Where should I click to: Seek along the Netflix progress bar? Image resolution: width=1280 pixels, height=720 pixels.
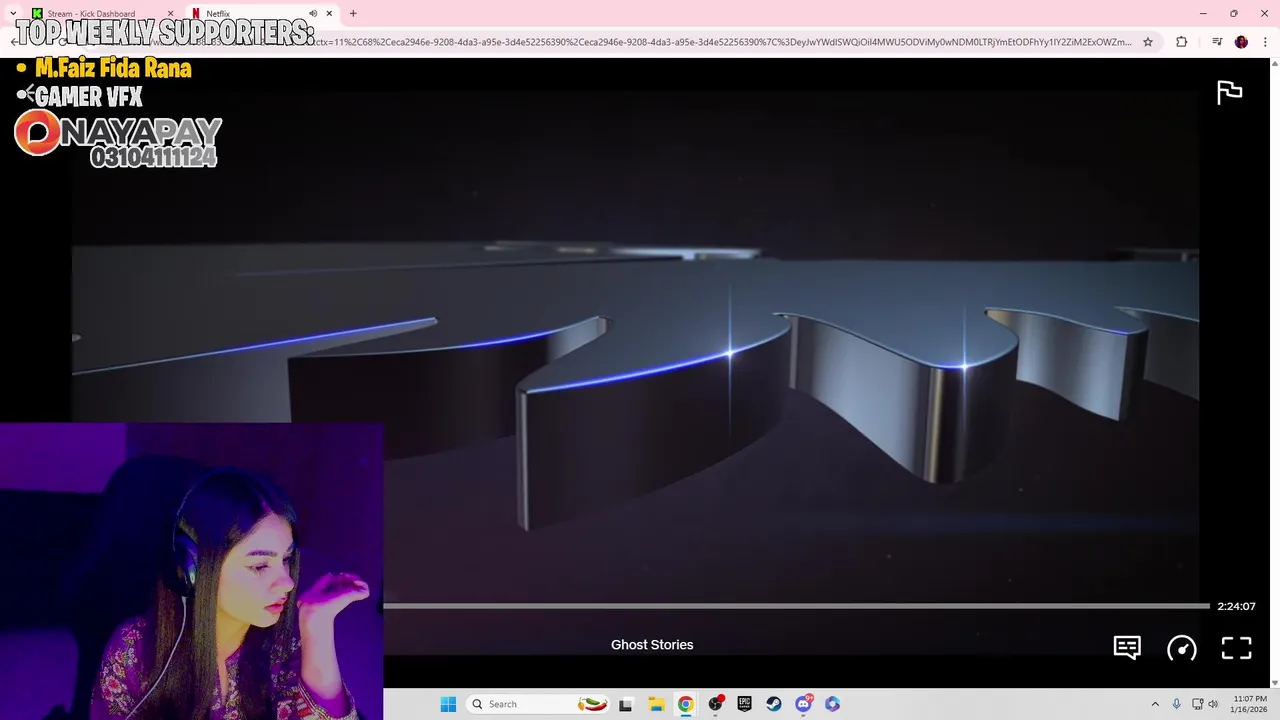(x=796, y=606)
